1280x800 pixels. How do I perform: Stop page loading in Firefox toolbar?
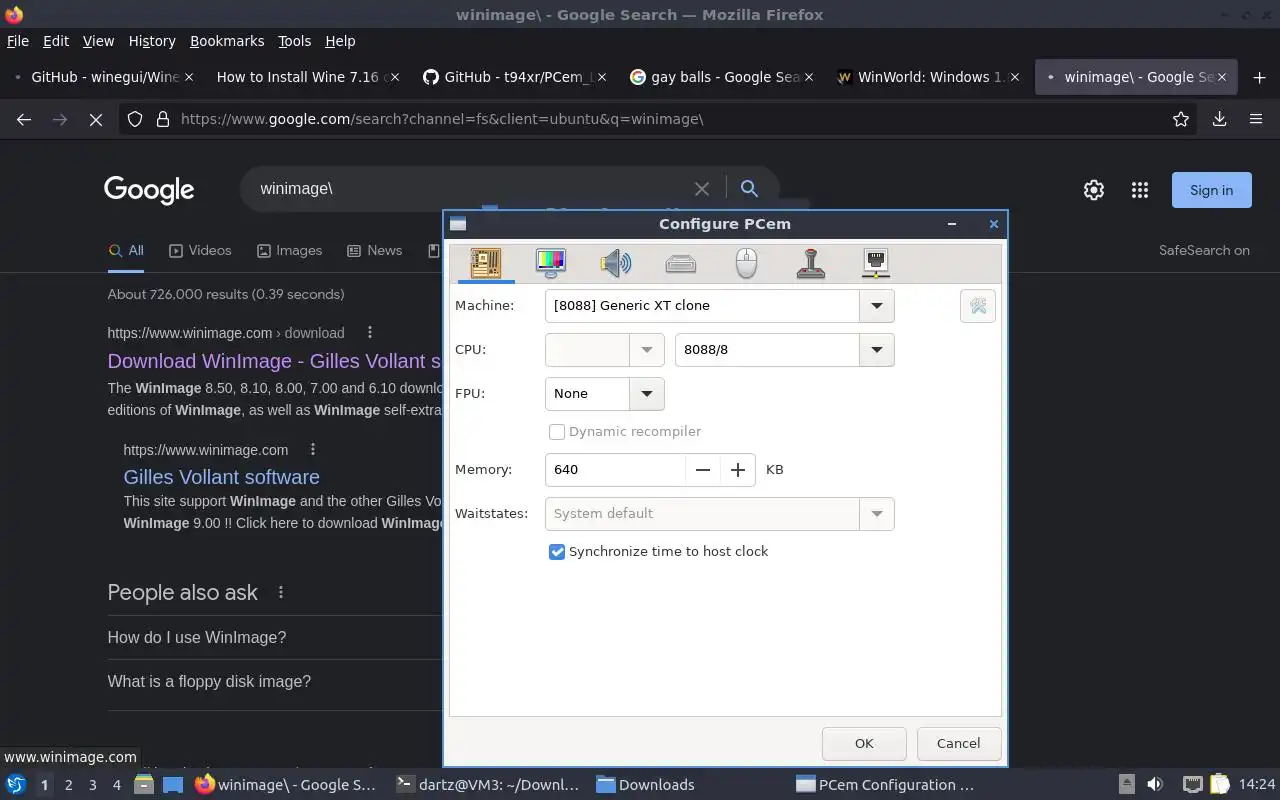click(x=96, y=119)
